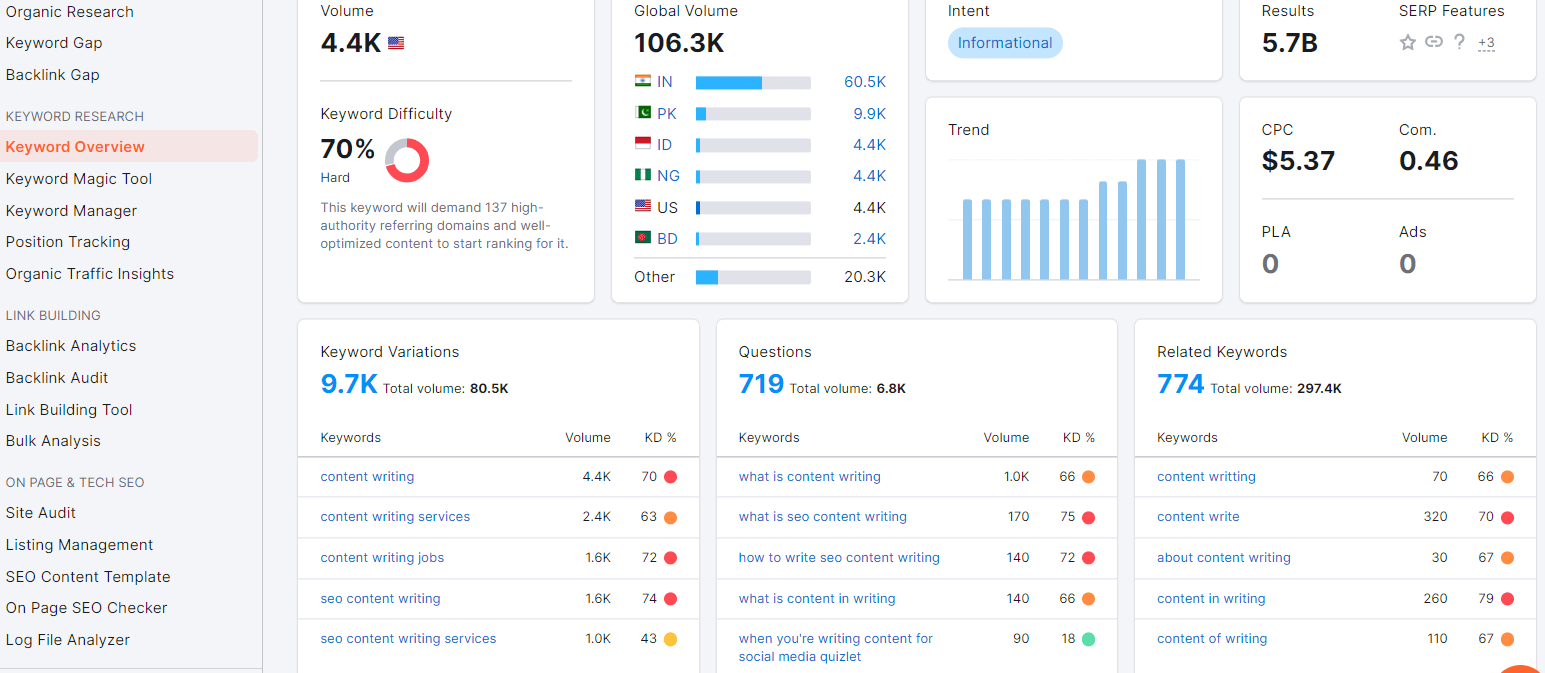Screen dimensions: 1545x673
Task: Click Volume column header in Questions table
Action: coord(1006,438)
